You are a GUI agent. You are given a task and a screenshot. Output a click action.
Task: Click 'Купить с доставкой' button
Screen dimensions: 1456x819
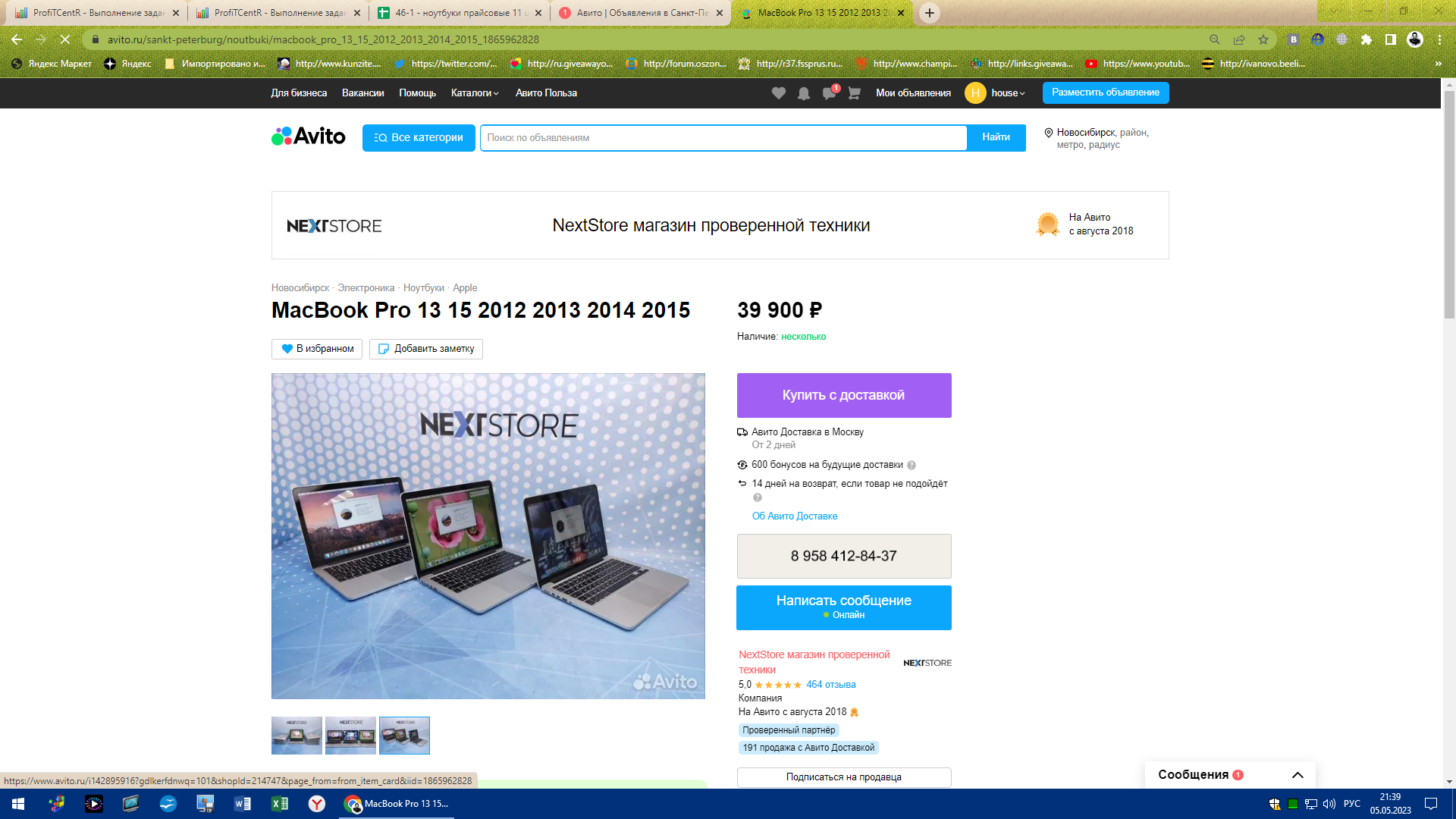[x=843, y=395]
